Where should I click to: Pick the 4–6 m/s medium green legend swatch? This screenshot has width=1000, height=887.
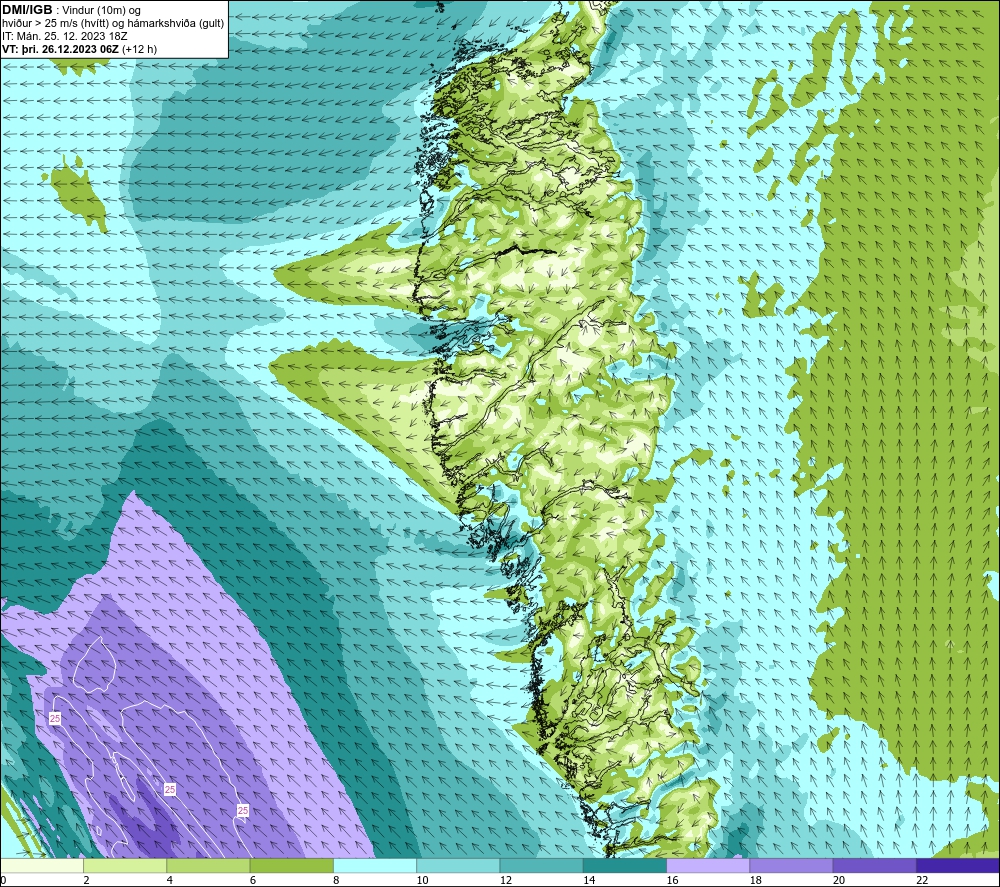209,865
